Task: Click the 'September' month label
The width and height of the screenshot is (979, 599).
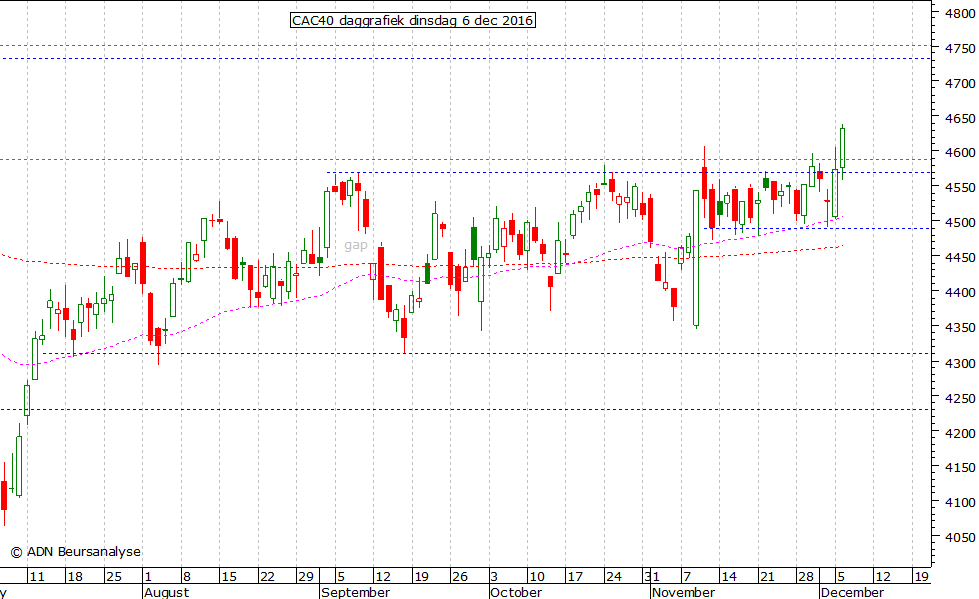Action: pyautogui.click(x=356, y=592)
